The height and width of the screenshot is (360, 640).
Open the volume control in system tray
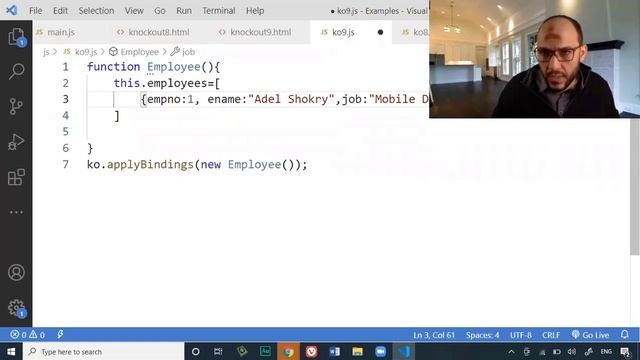click(572, 351)
